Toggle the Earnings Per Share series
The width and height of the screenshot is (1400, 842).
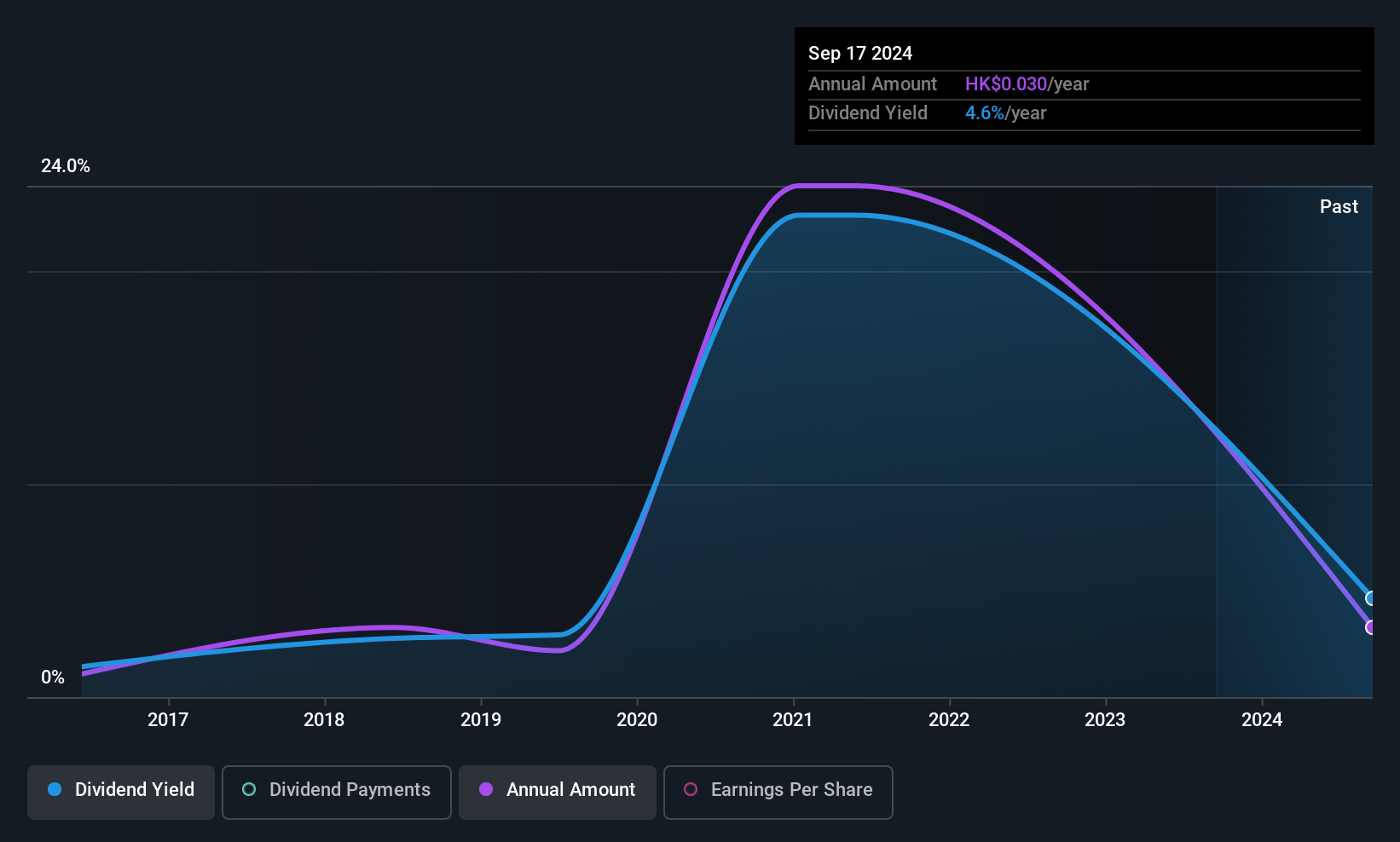(x=778, y=792)
